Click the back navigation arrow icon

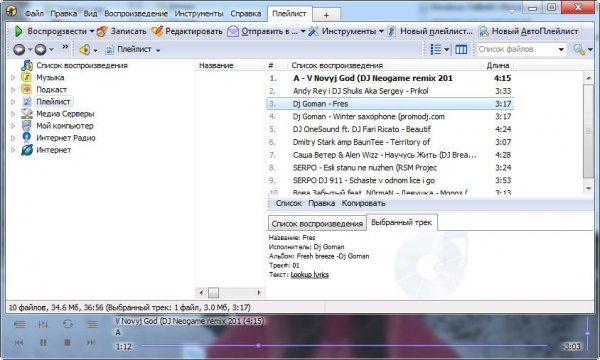(19, 49)
